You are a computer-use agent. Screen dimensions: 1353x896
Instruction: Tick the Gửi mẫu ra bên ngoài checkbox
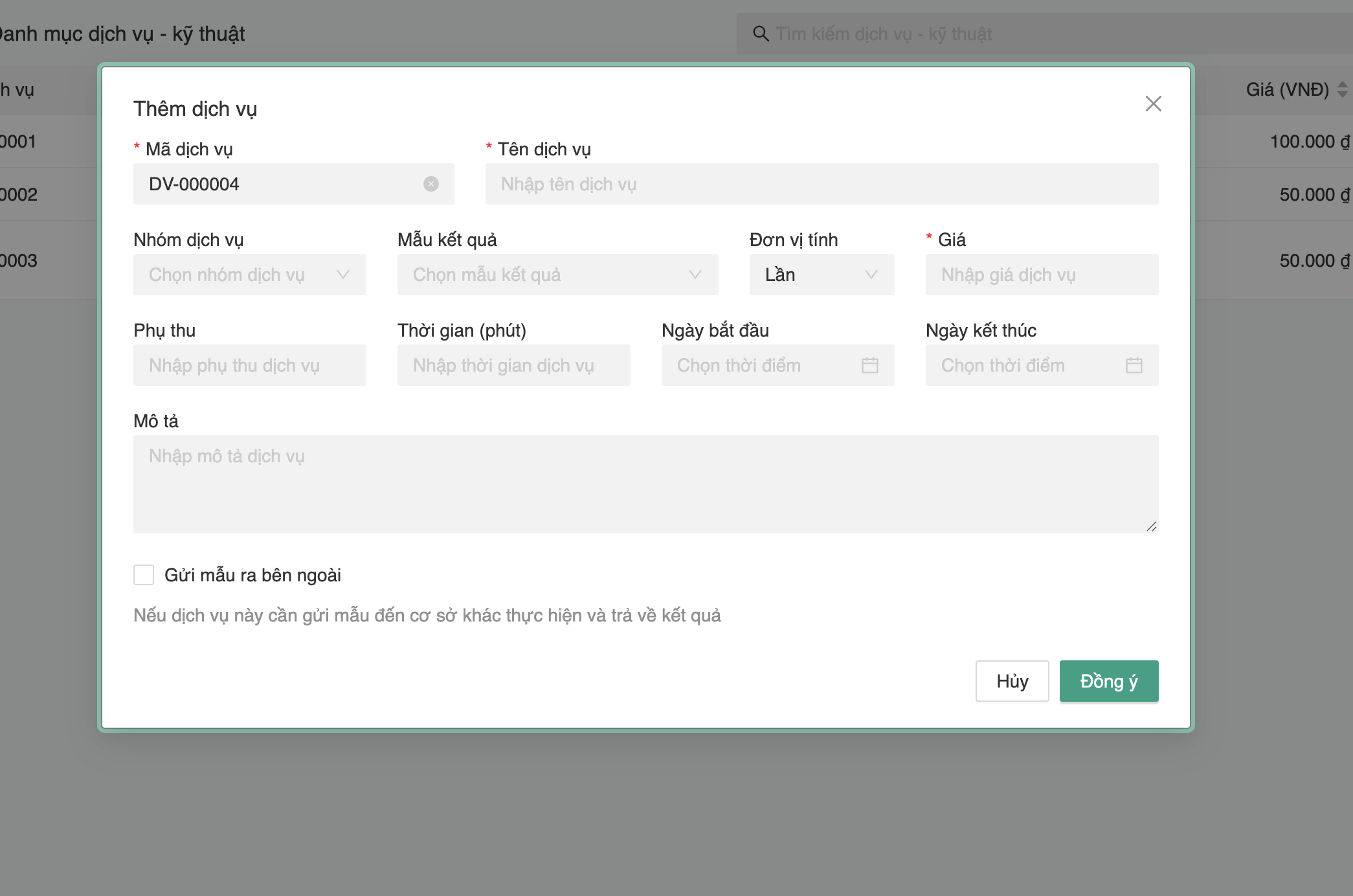point(144,575)
